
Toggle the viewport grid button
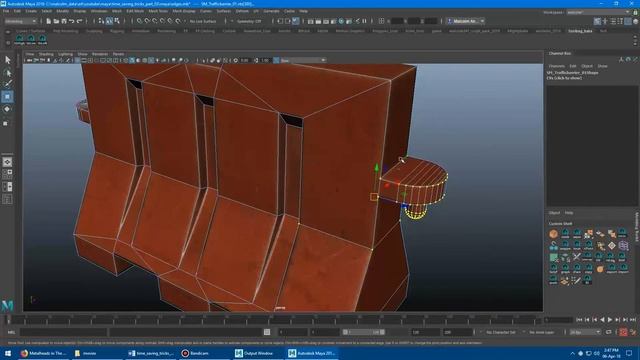[x=77, y=60]
